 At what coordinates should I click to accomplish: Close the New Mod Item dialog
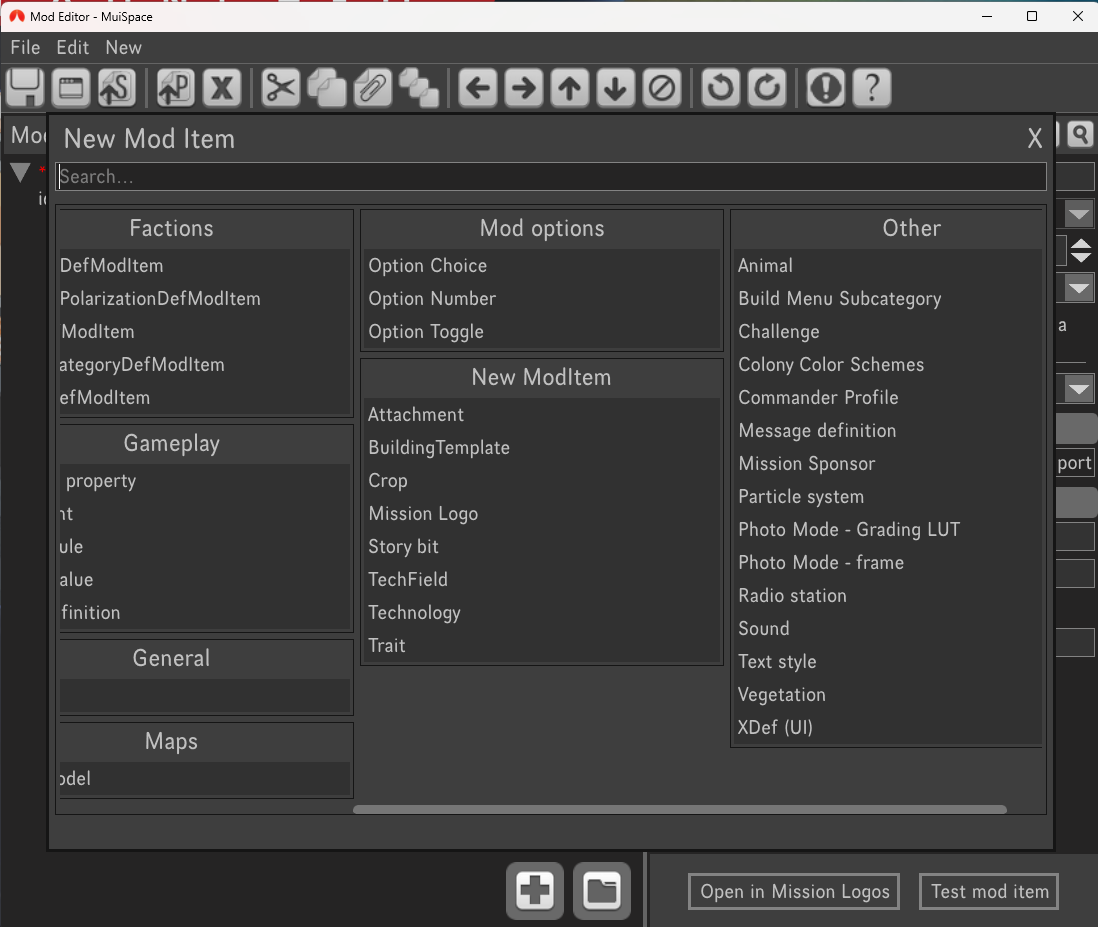1035,139
